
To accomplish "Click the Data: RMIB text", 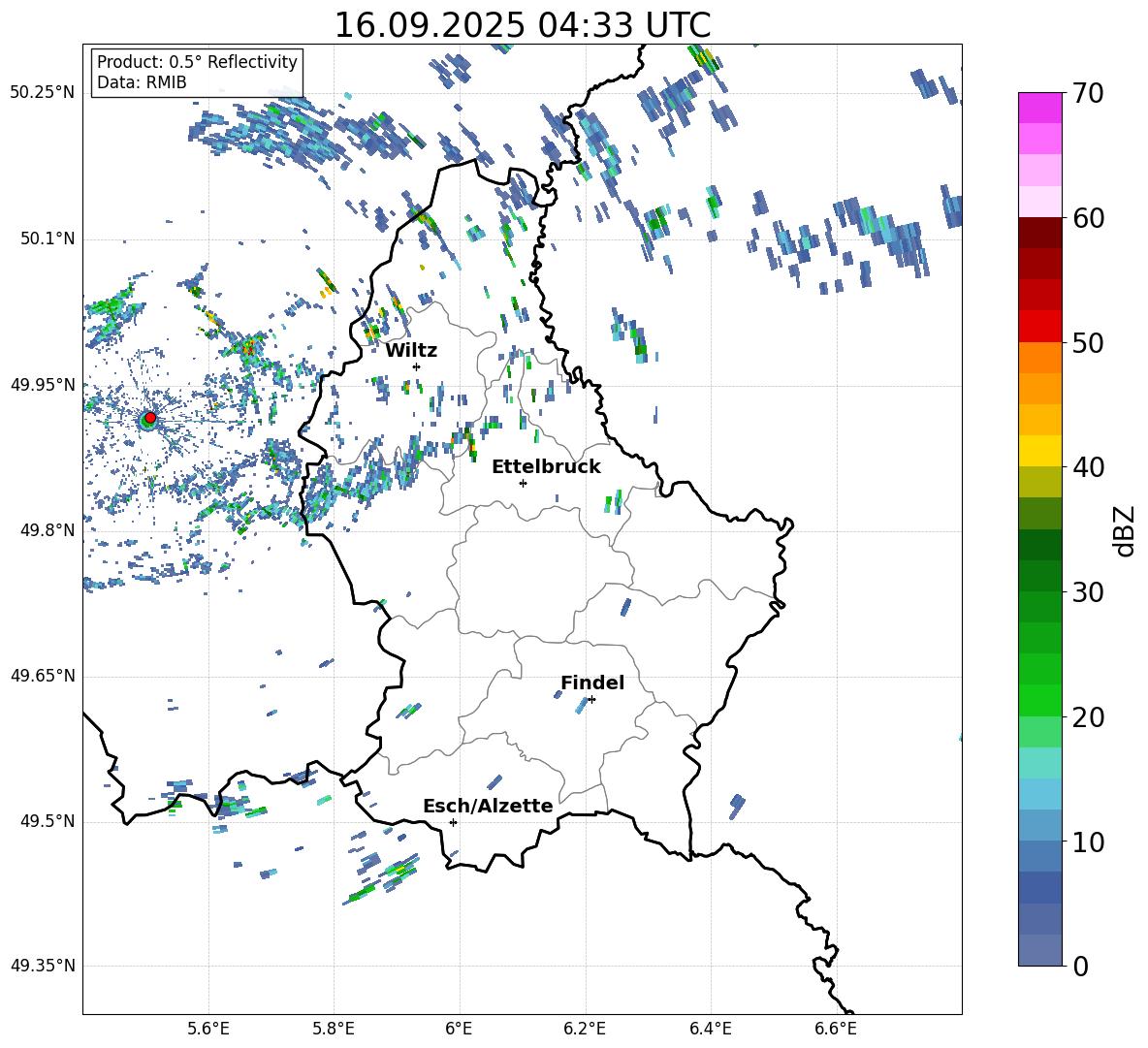I will pyautogui.click(x=142, y=82).
